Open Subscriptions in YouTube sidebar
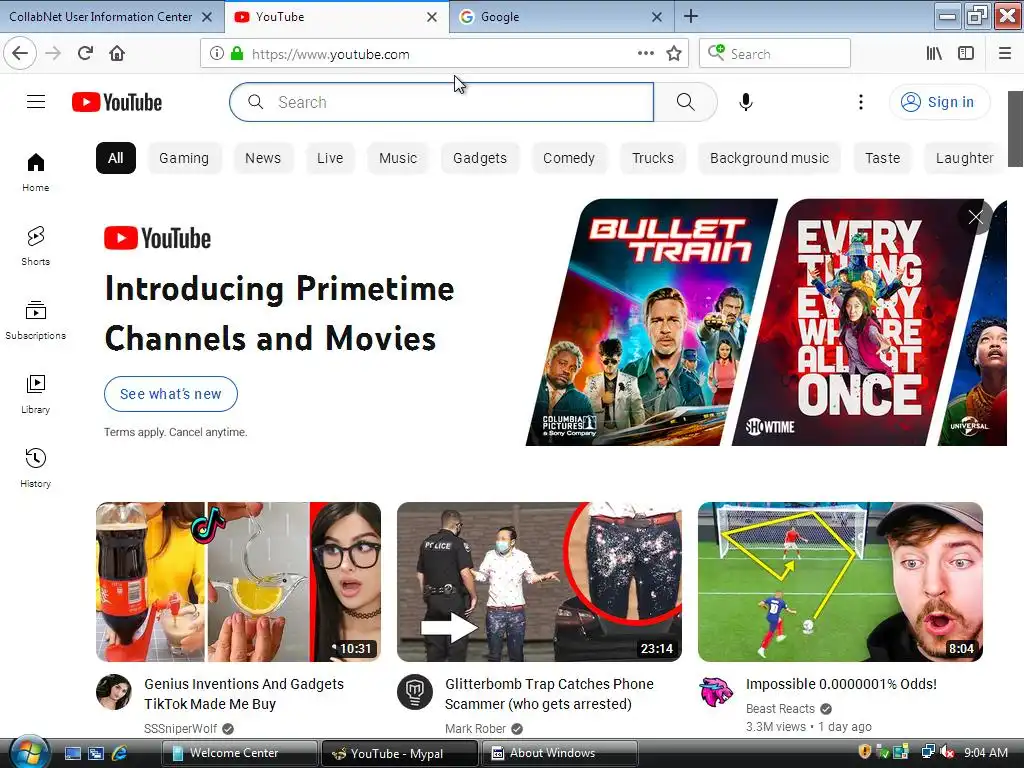The height and width of the screenshot is (768, 1024). (x=36, y=320)
